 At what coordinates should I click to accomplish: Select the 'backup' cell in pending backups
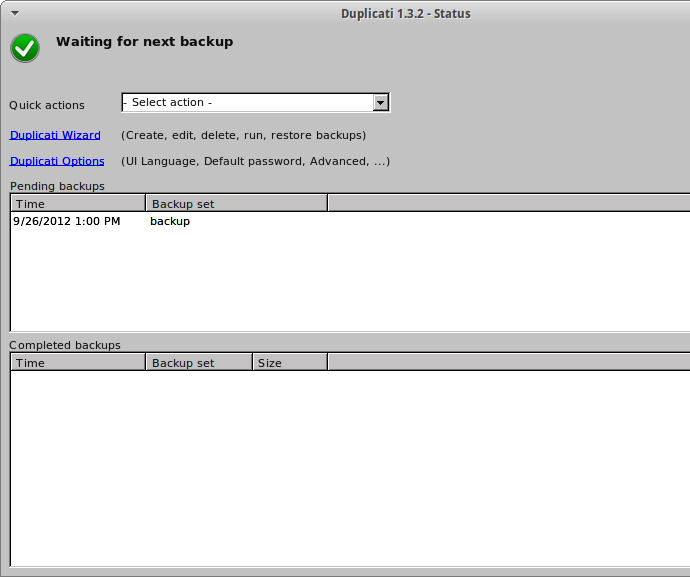tap(170, 221)
